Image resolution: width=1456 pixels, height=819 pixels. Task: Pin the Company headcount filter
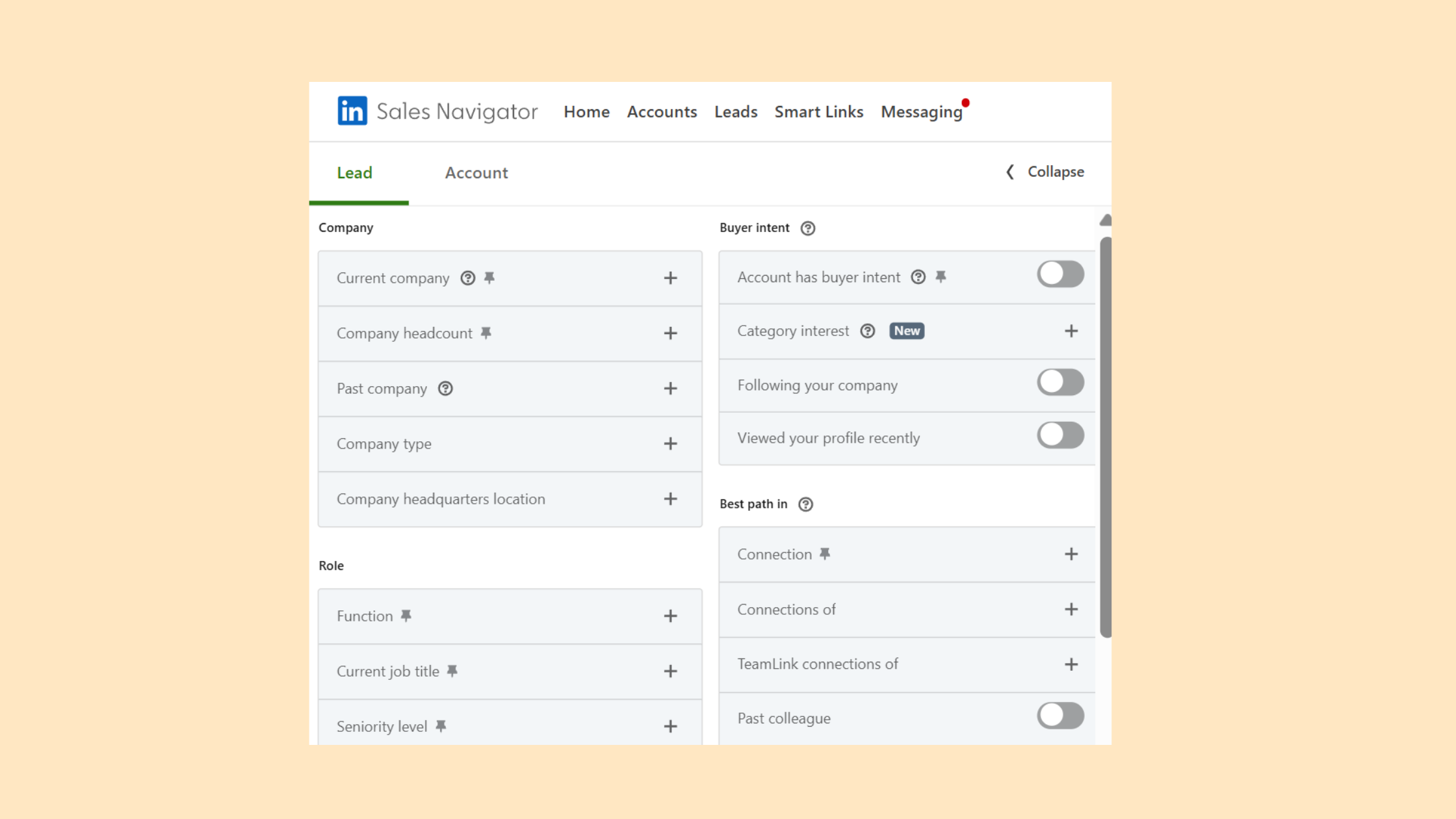pyautogui.click(x=486, y=333)
